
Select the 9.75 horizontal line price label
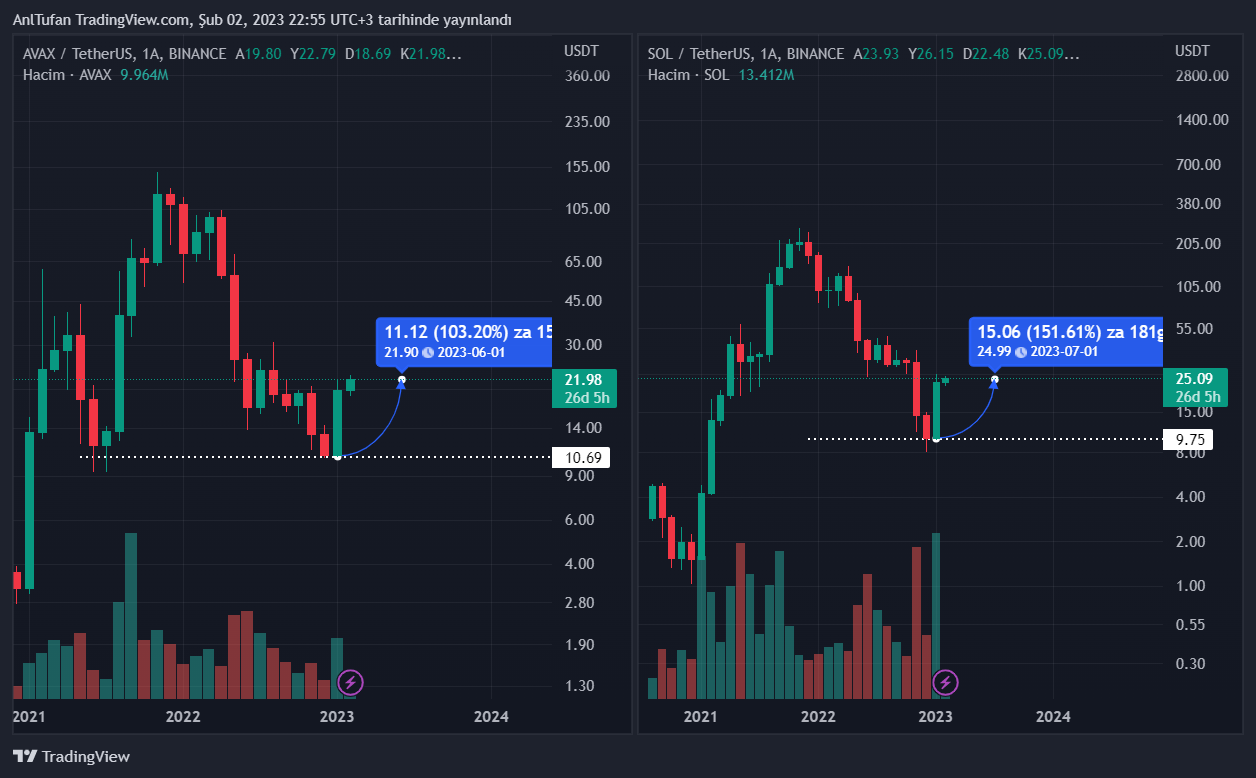pos(1190,439)
